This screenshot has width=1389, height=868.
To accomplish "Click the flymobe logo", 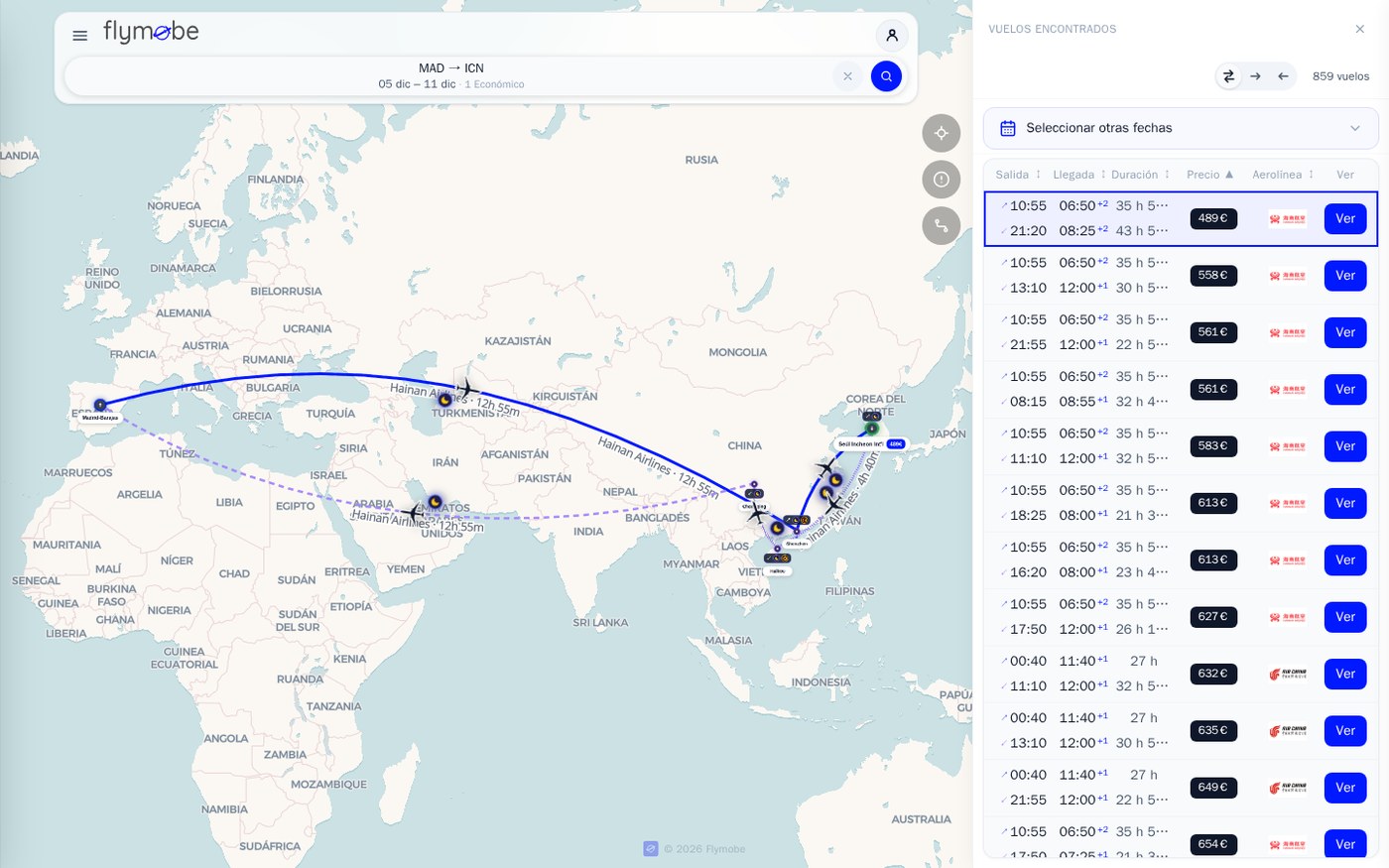I will pyautogui.click(x=151, y=33).
